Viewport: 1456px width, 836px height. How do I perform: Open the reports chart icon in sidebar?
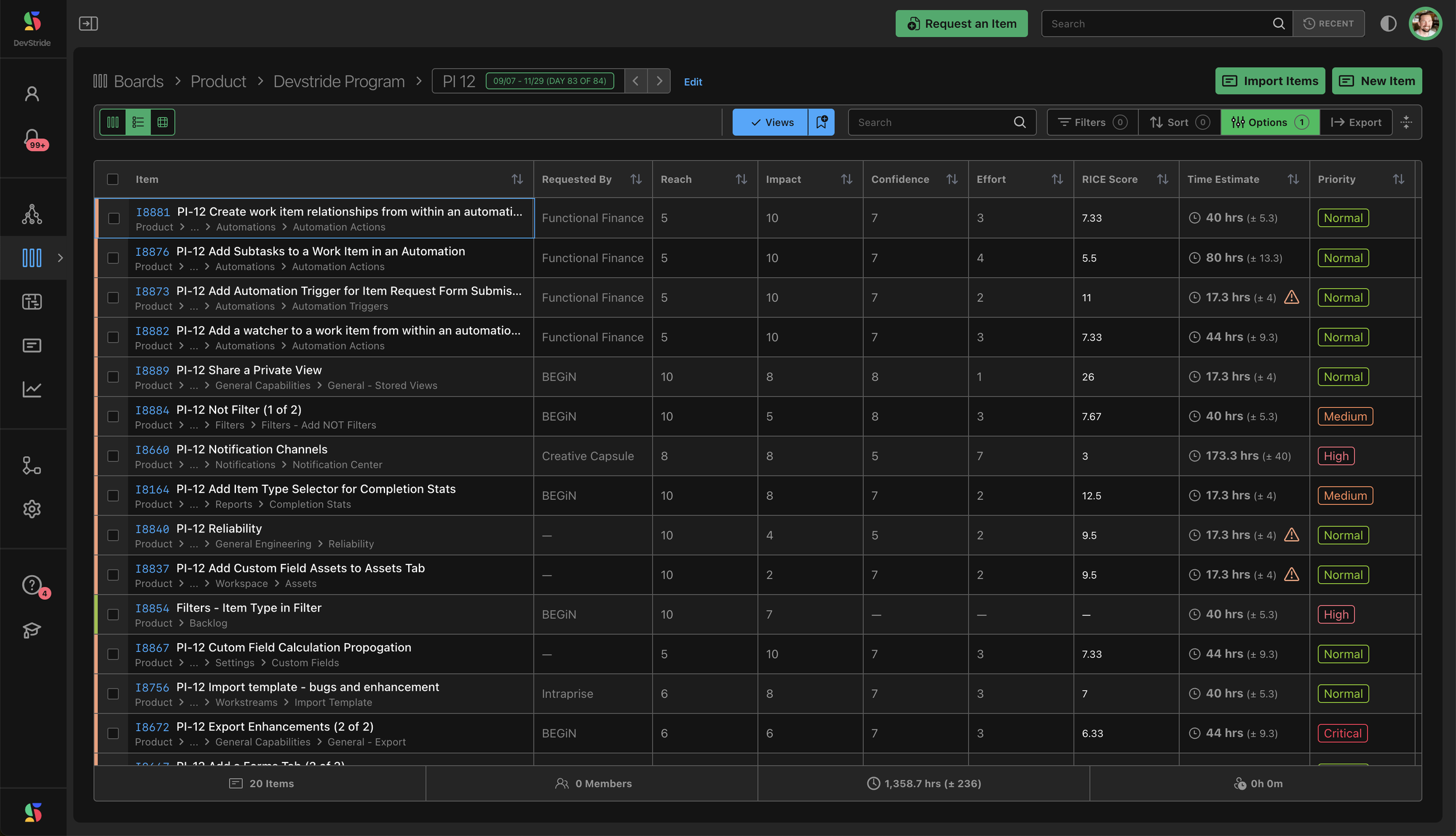click(32, 389)
